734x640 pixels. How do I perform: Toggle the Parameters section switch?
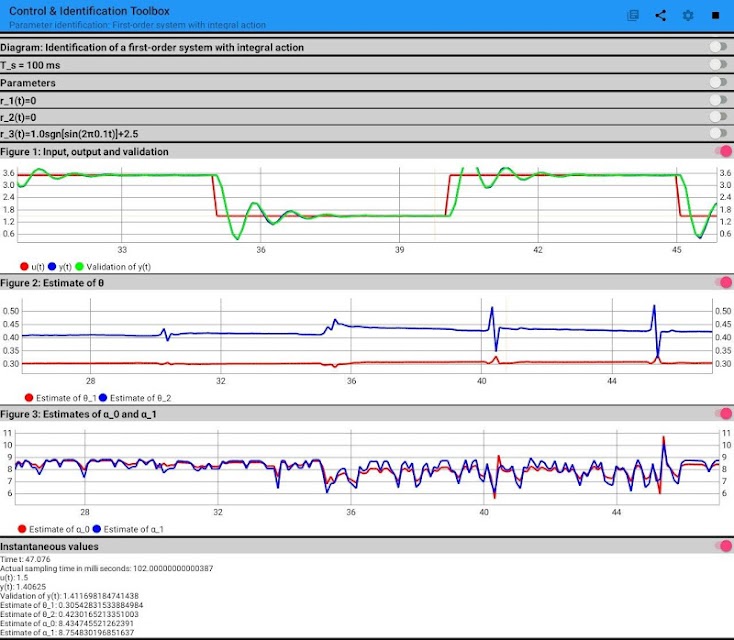pyautogui.click(x=719, y=82)
